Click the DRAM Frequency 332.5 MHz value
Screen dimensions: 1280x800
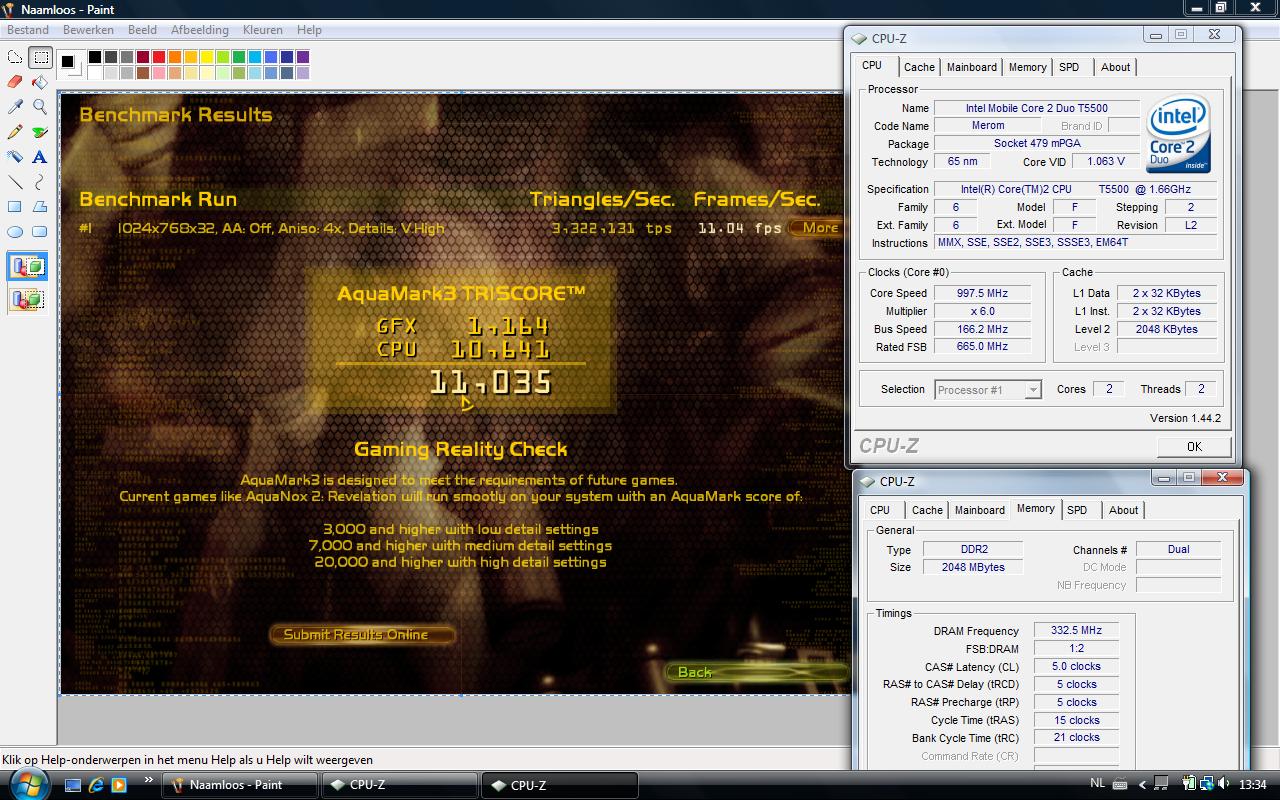(1076, 631)
